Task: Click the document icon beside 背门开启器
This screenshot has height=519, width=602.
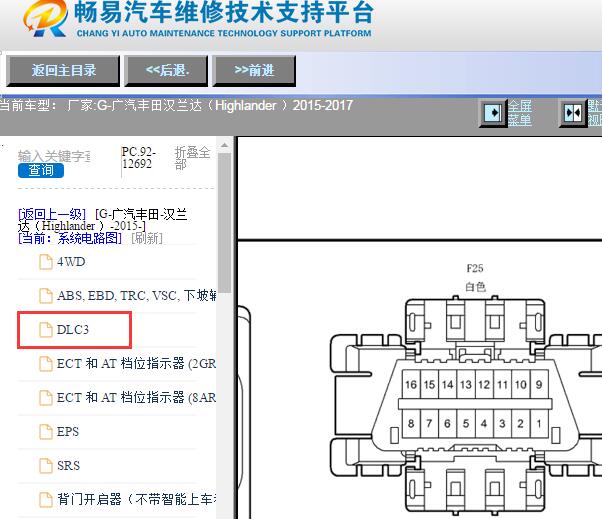Action: [46, 499]
